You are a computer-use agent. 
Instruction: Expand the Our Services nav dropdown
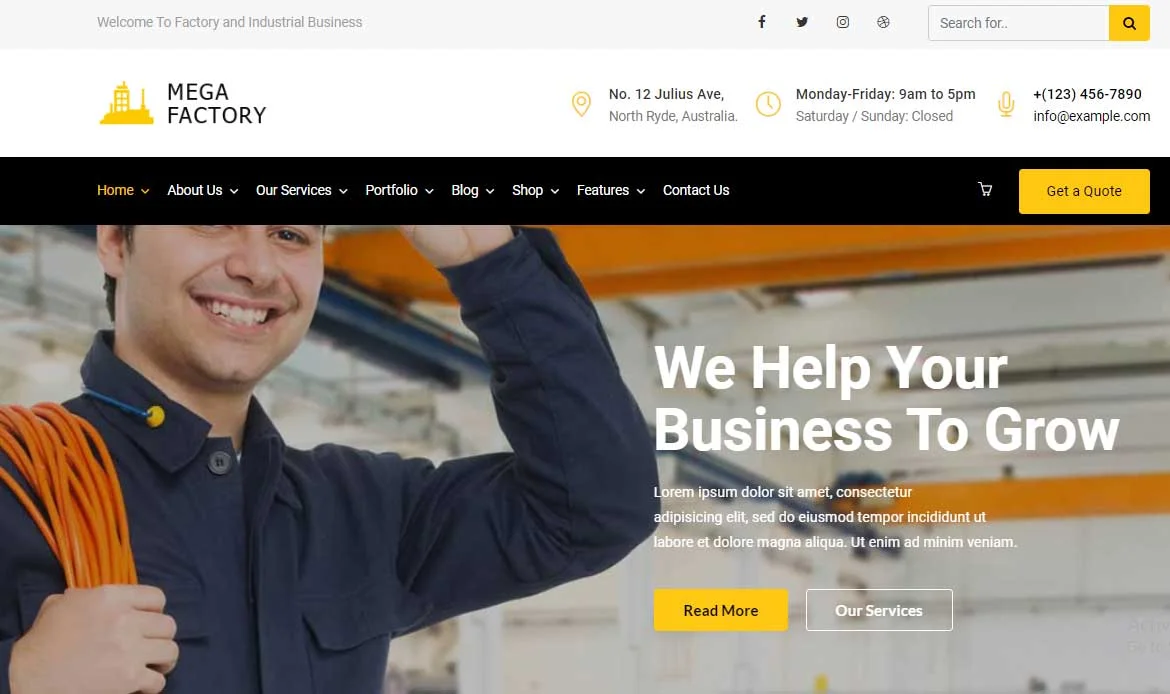[301, 190]
